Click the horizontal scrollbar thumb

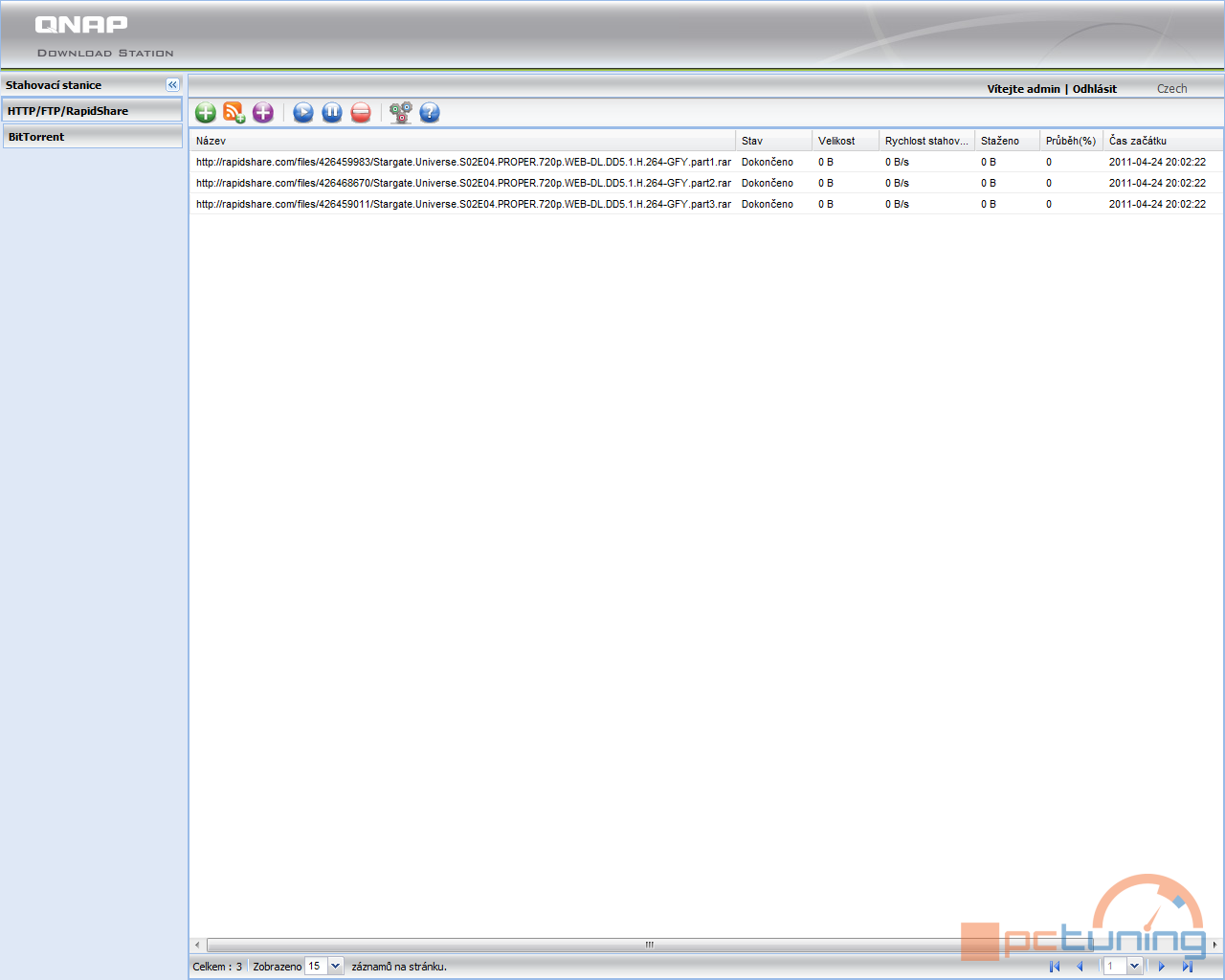point(649,945)
